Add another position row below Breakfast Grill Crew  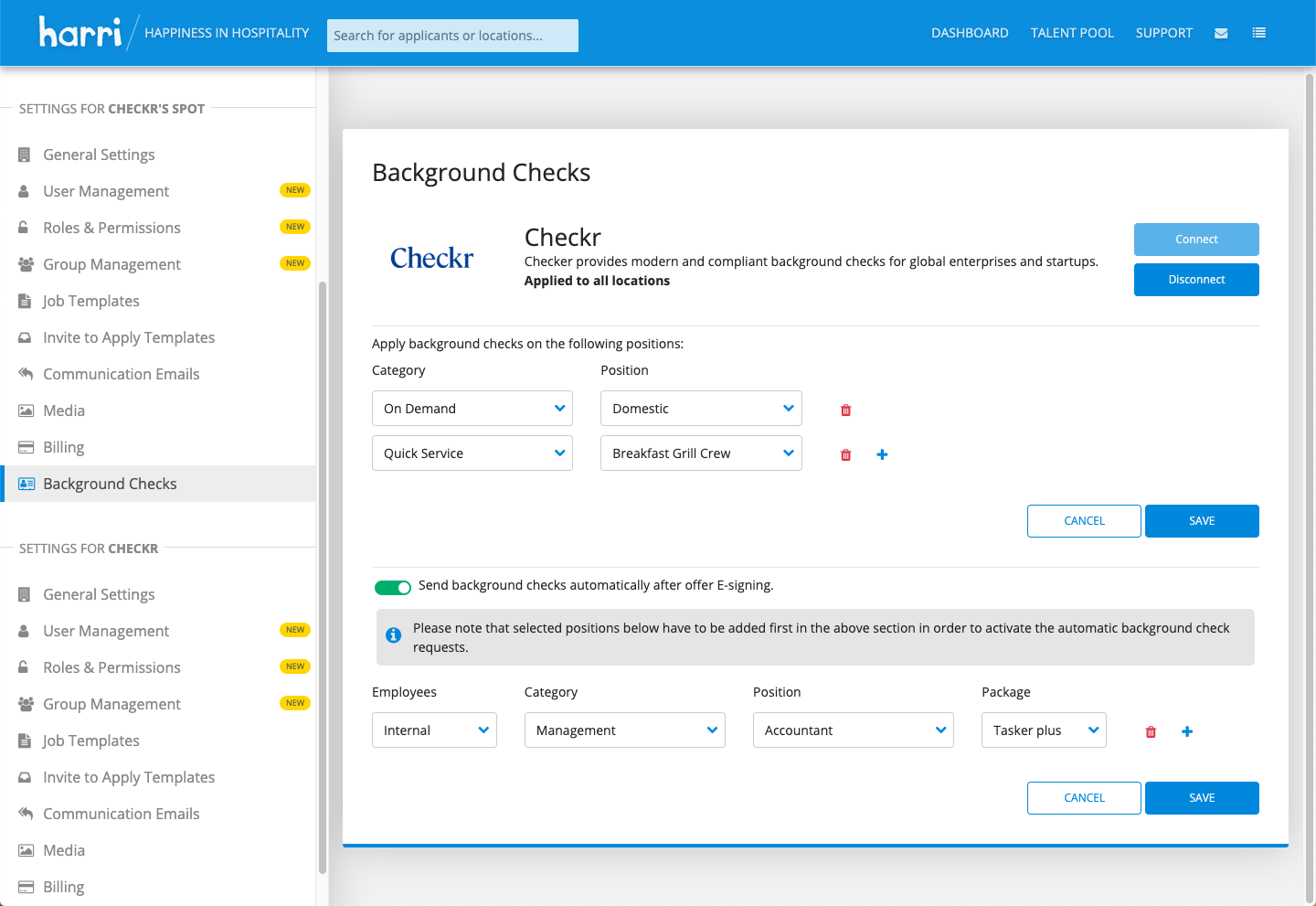pyautogui.click(x=882, y=454)
